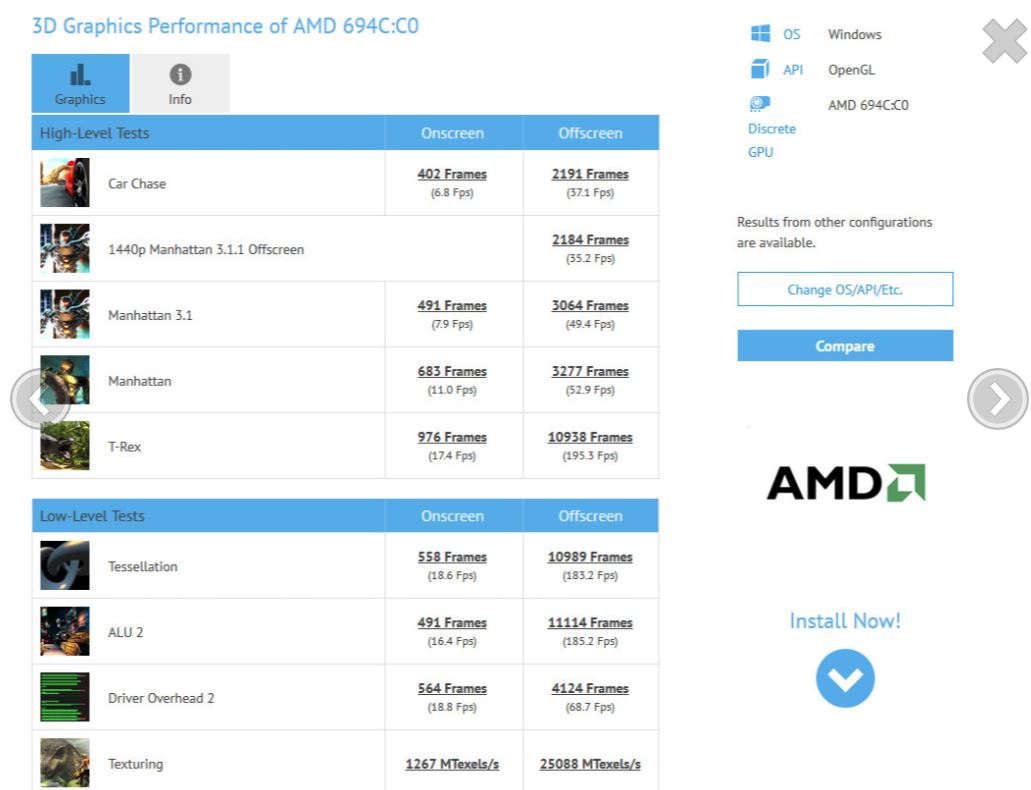Open Car Chase offscreen 2191 Frames result

point(590,174)
